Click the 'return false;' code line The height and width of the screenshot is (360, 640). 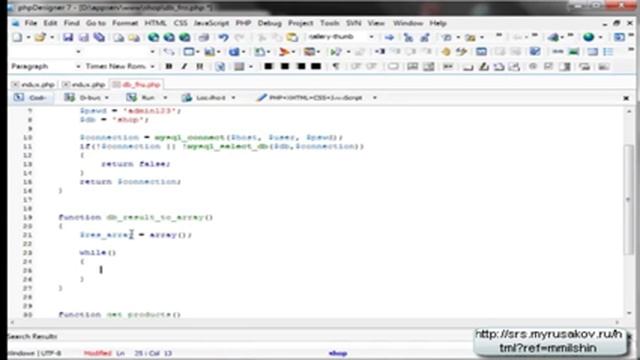(136, 164)
